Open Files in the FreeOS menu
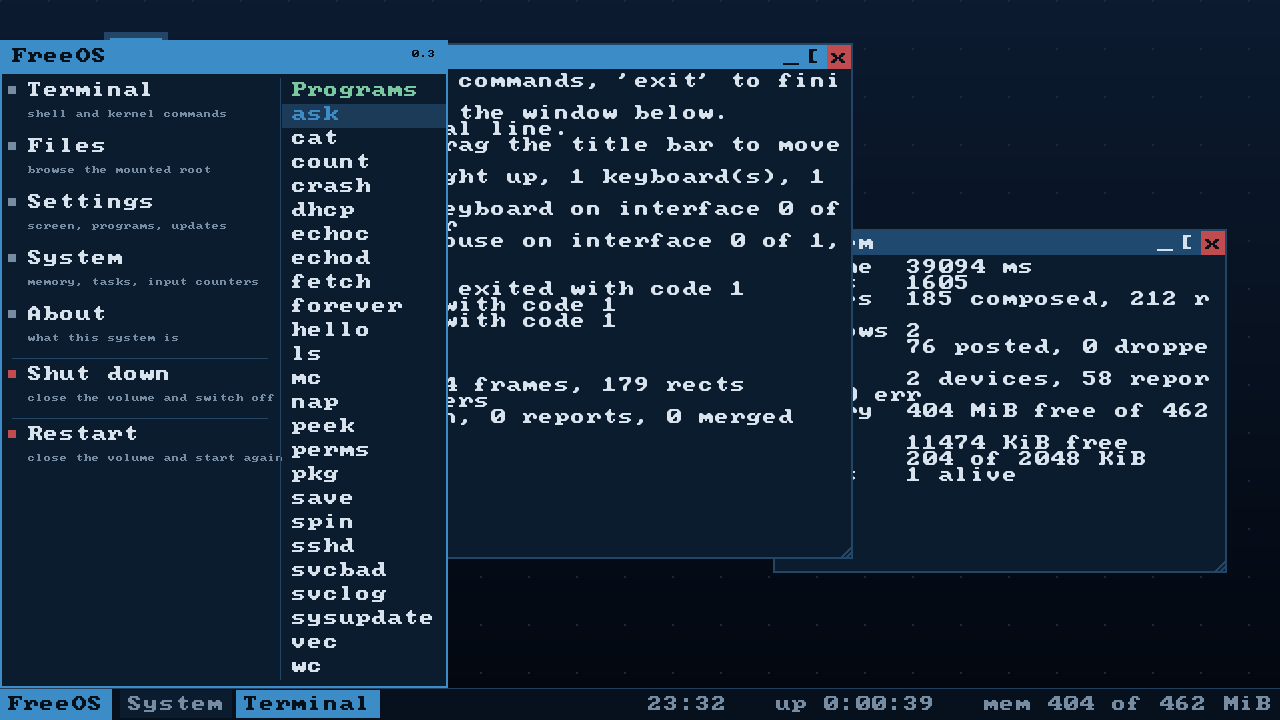 (141, 155)
